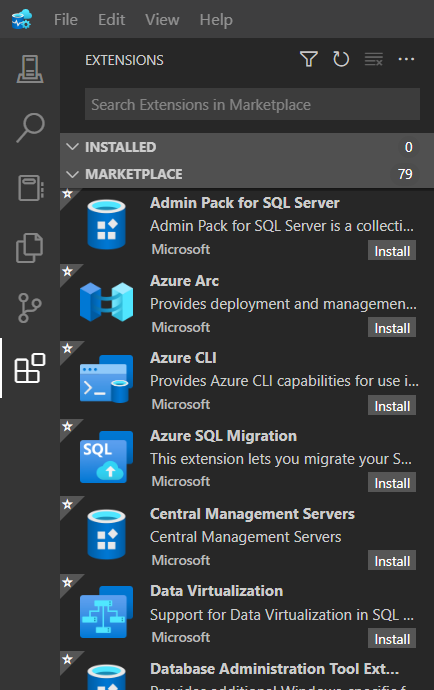Open the View menu
Image resolution: width=434 pixels, height=690 pixels.
[162, 19]
